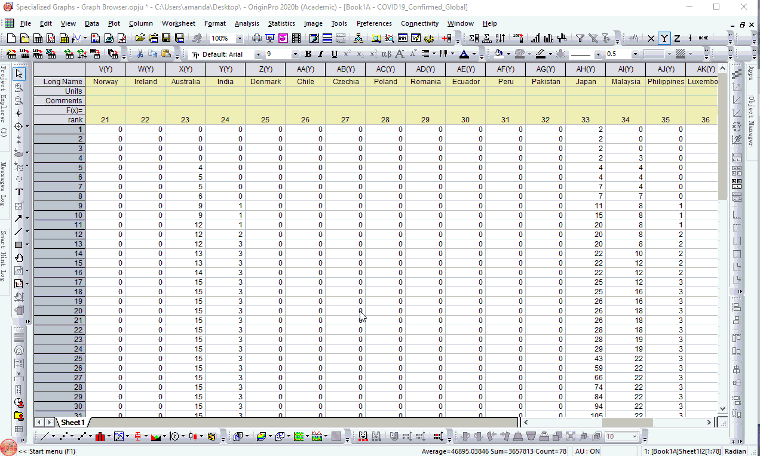
Task: Click the AU : ON status bar indicator
Action: coord(587,451)
